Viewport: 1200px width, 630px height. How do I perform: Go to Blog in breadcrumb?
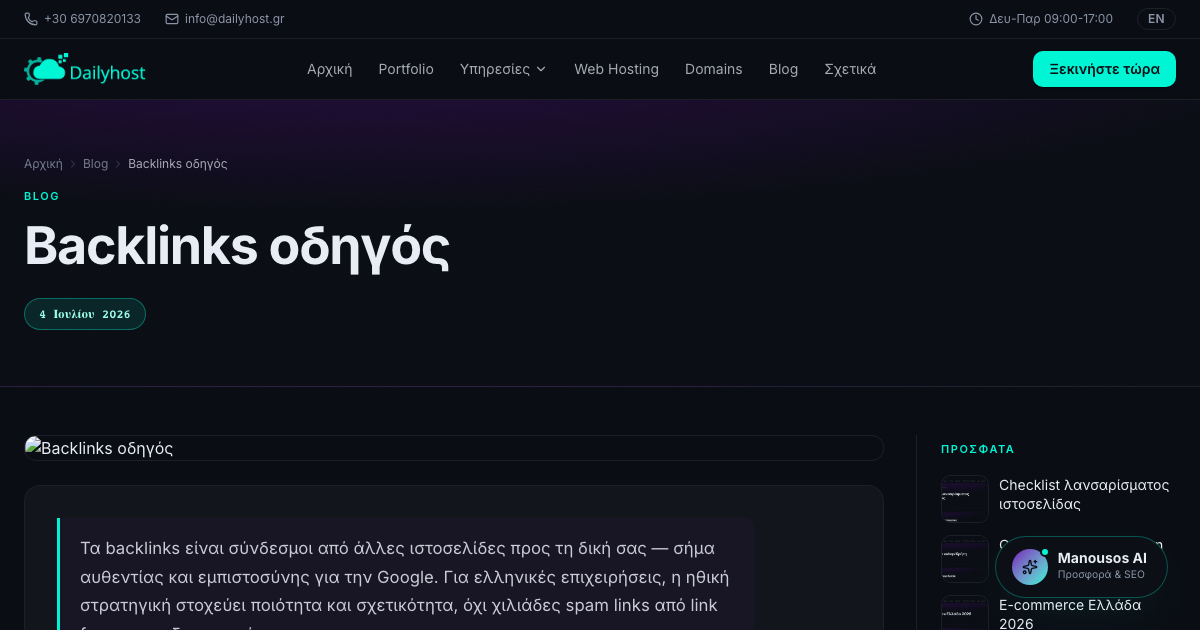[95, 164]
